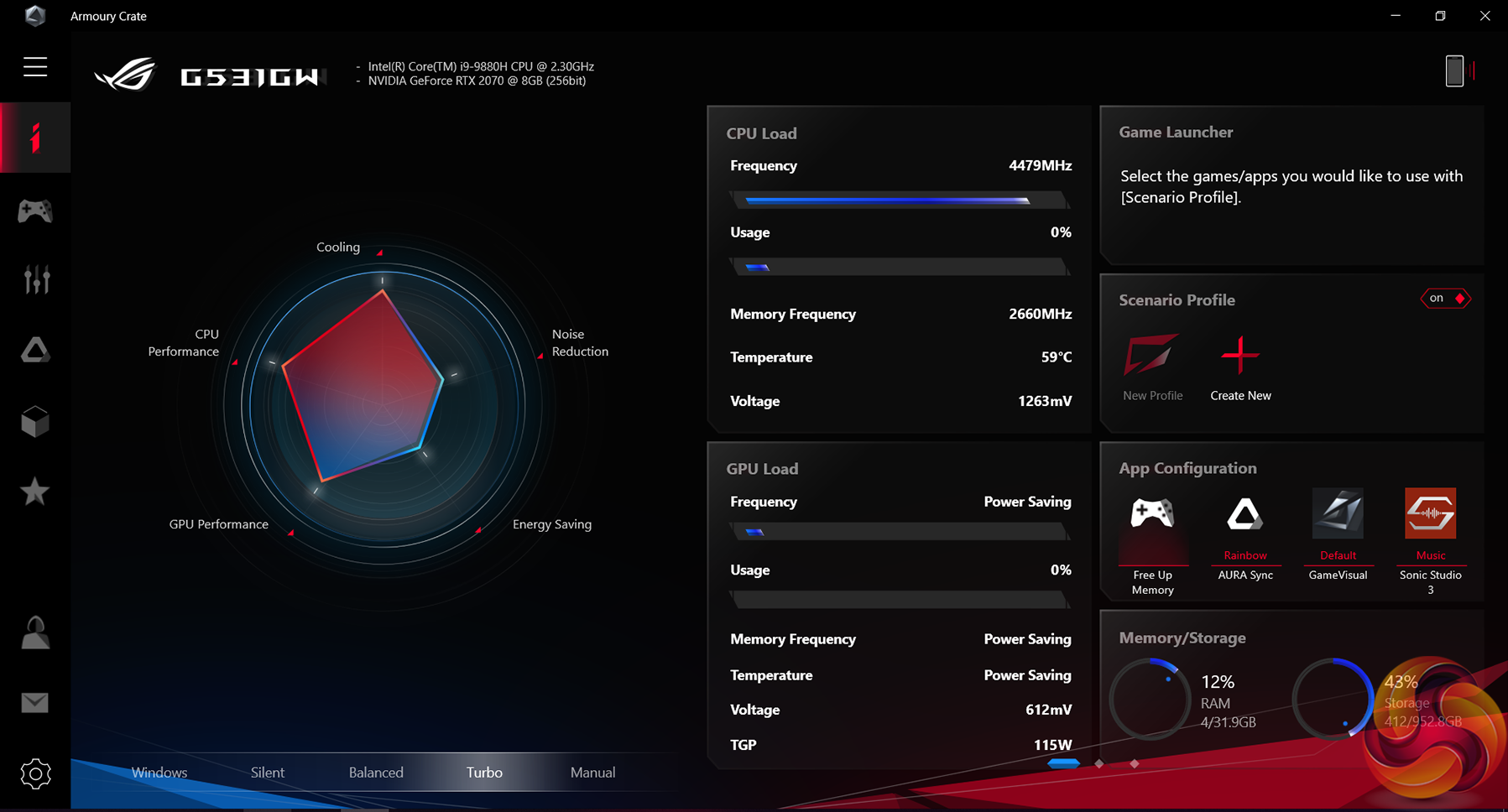The image size is (1508, 812).
Task: Click the CPU Usage bar
Action: coord(900,268)
